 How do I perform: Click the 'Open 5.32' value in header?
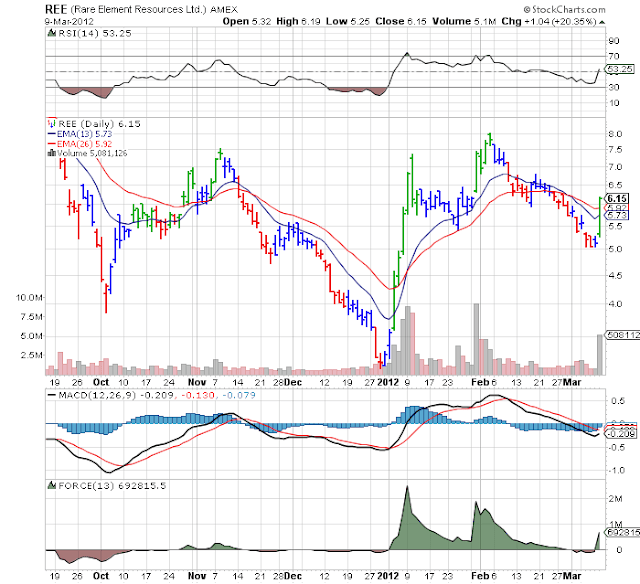point(247,21)
